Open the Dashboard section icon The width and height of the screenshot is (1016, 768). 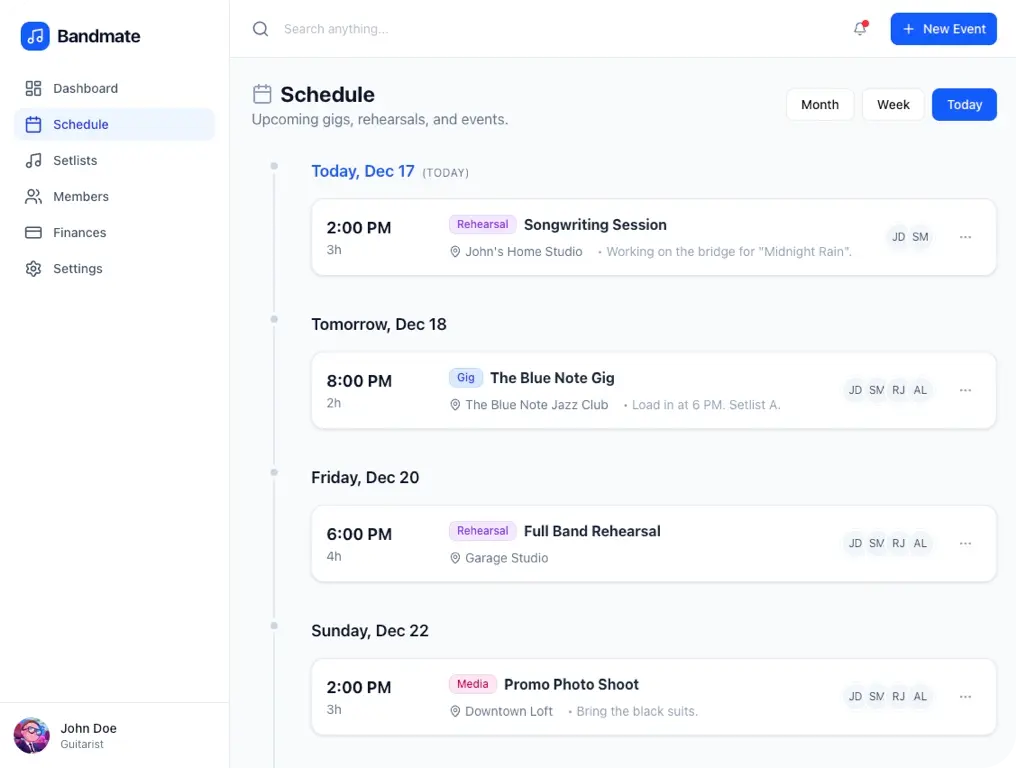tap(33, 88)
